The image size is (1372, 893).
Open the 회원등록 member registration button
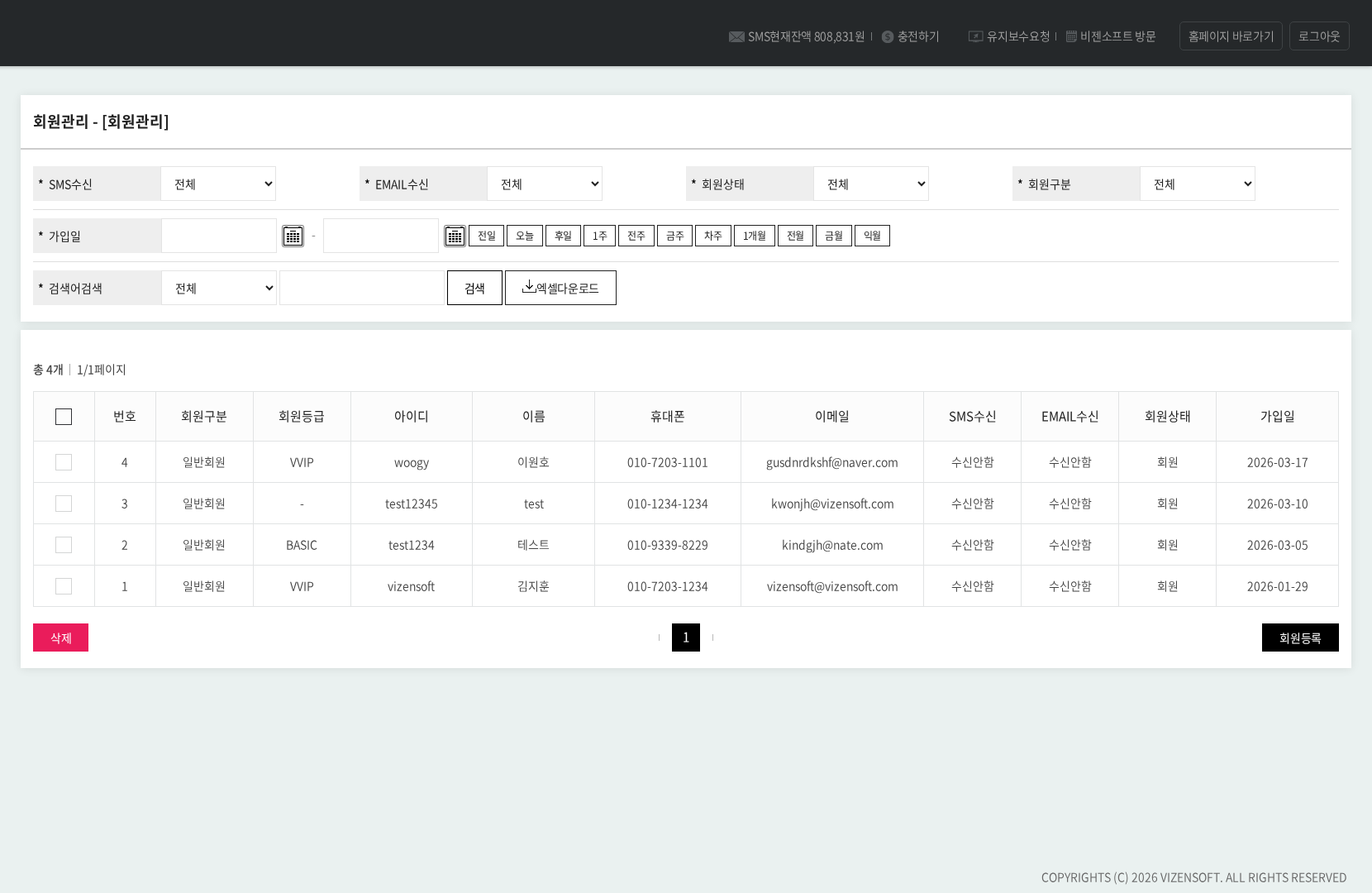1299,638
